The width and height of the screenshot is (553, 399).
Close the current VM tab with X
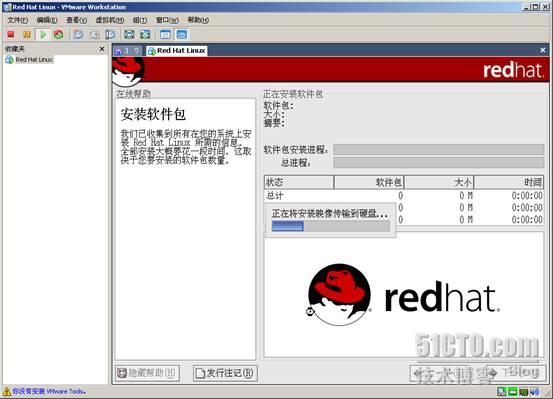tap(543, 50)
